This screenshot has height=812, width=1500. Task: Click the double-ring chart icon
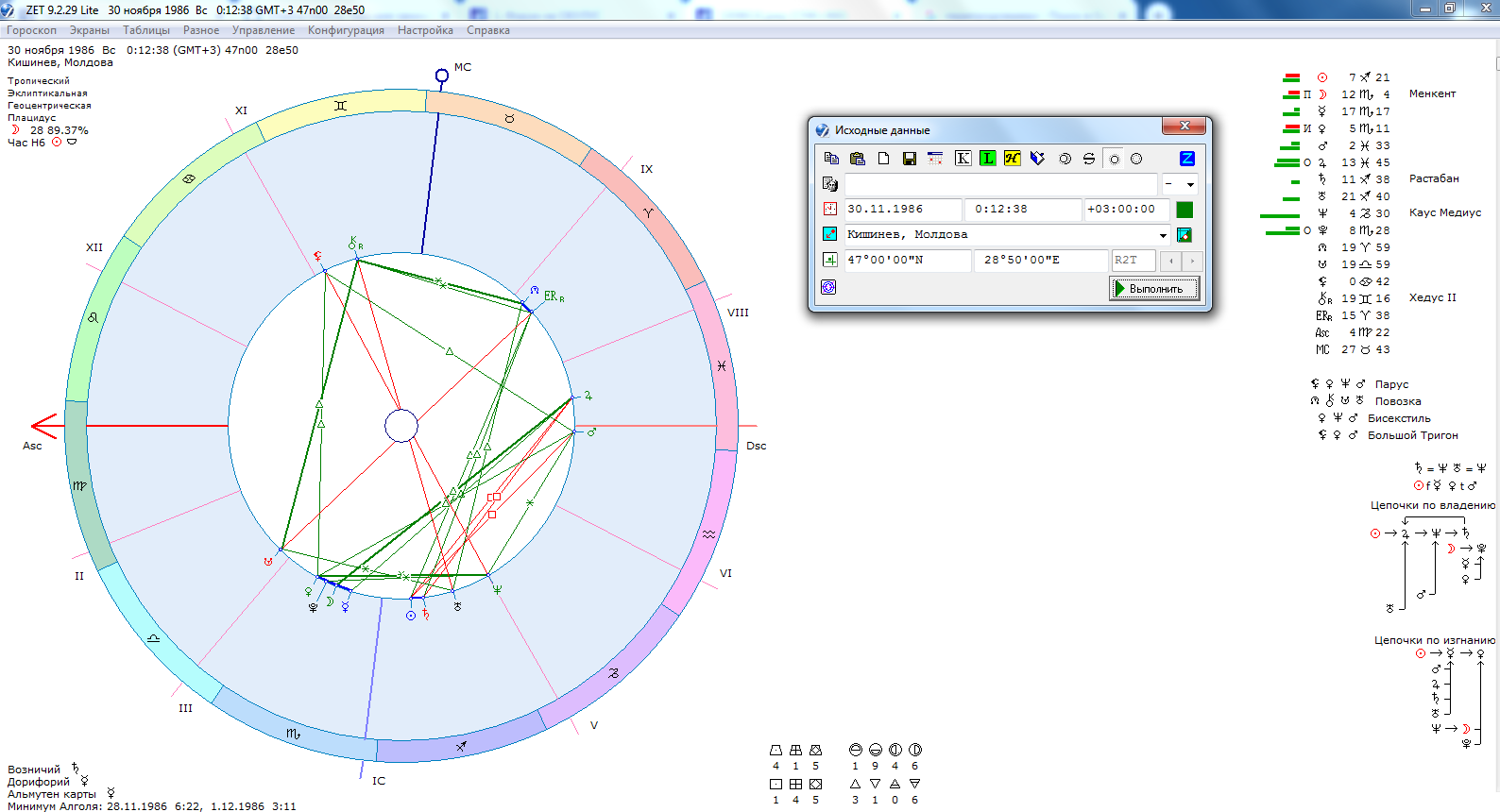1065,159
